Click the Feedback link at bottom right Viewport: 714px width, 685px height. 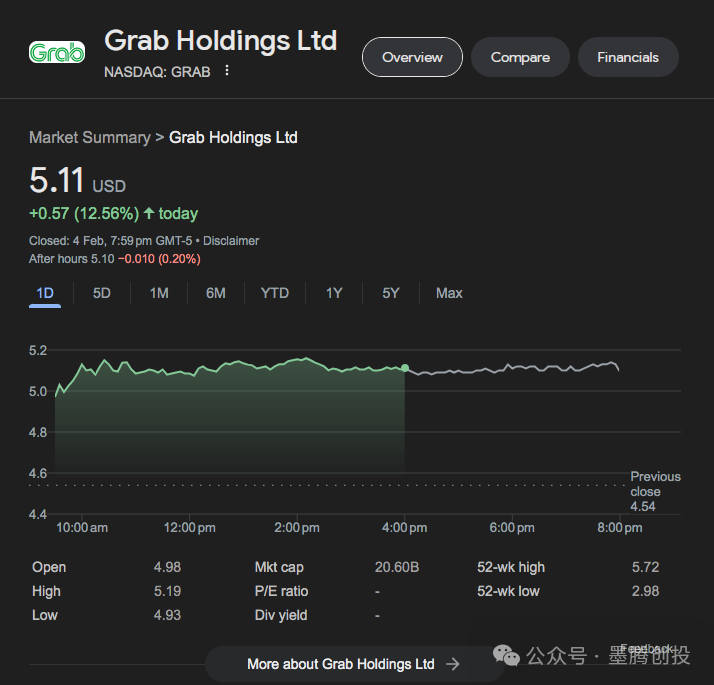click(x=648, y=649)
